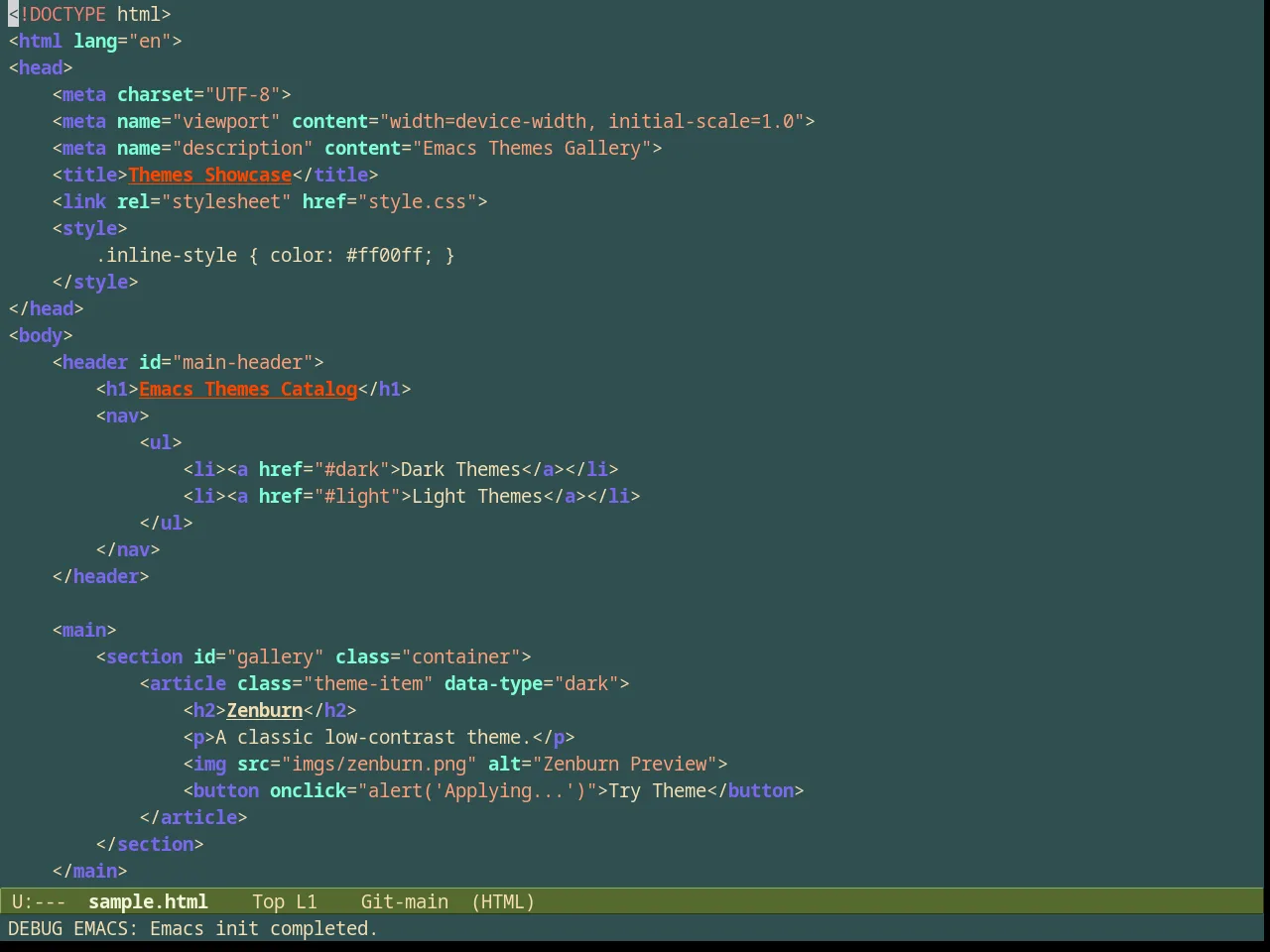Viewport: 1270px width, 952px height.
Task: Click the "container" class value
Action: click(460, 656)
